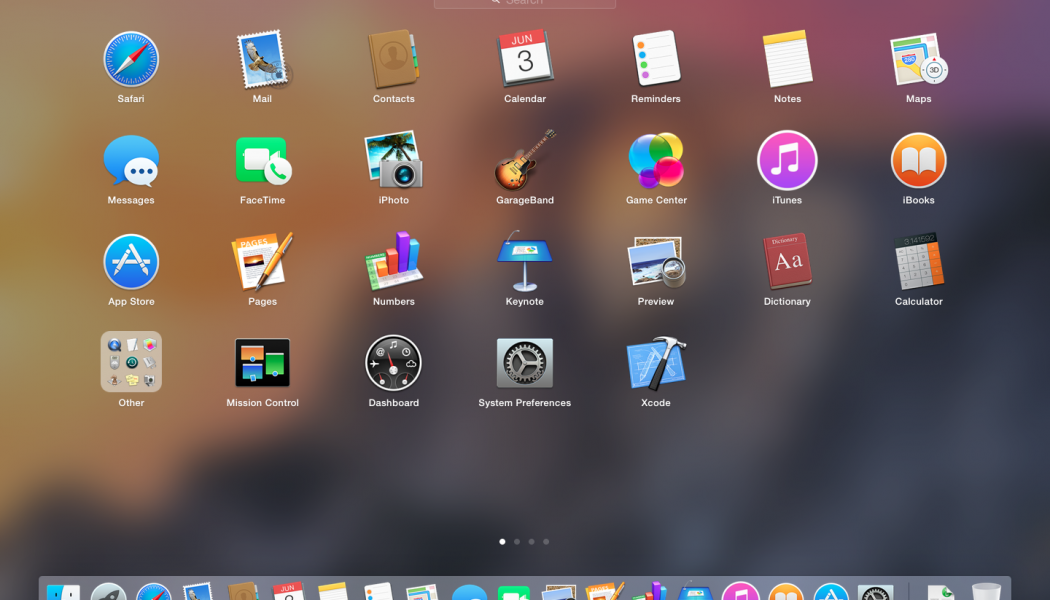Open Game Center
Image resolution: width=1050 pixels, height=600 pixels.
pos(656,161)
